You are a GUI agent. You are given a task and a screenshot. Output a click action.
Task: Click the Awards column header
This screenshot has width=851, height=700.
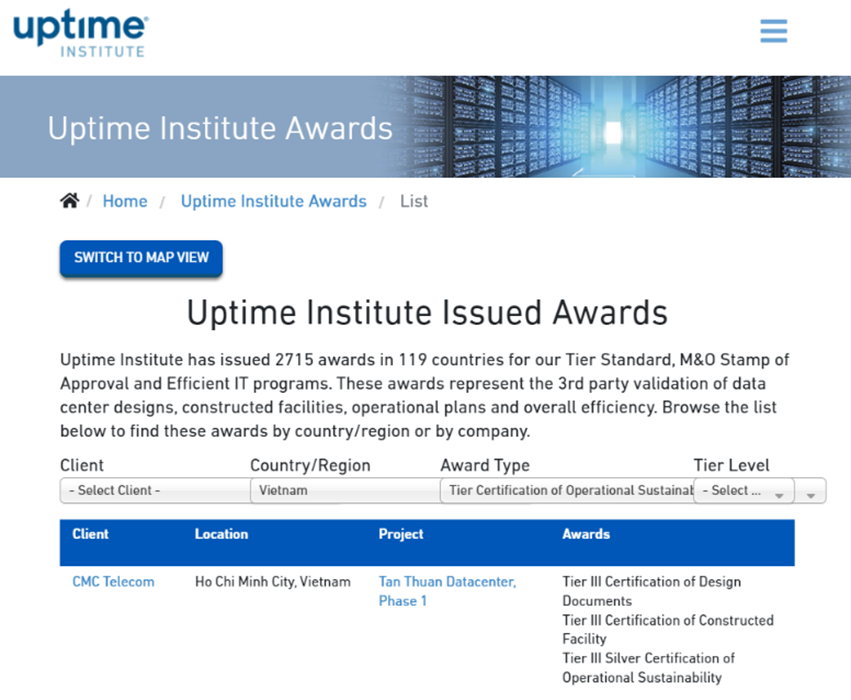[x=586, y=534]
